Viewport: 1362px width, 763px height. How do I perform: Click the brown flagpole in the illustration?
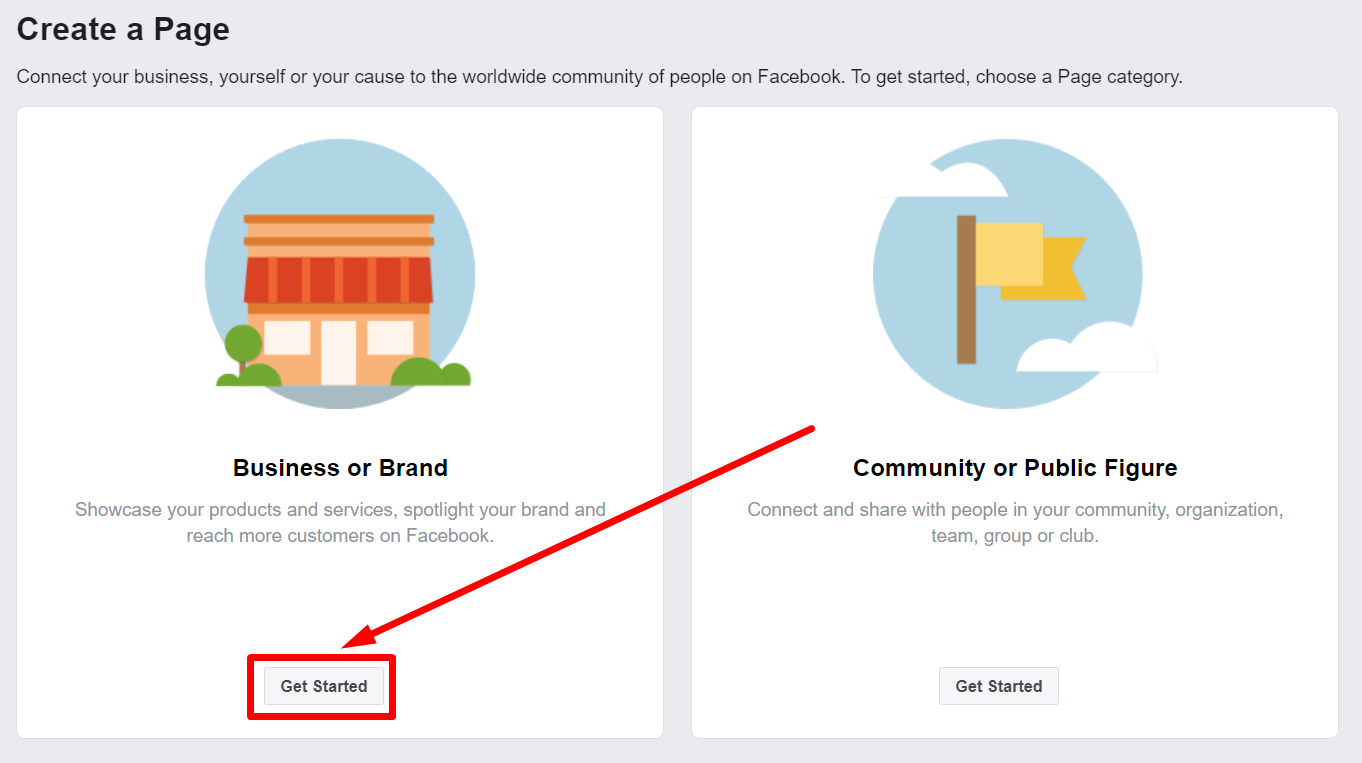pyautogui.click(x=966, y=289)
